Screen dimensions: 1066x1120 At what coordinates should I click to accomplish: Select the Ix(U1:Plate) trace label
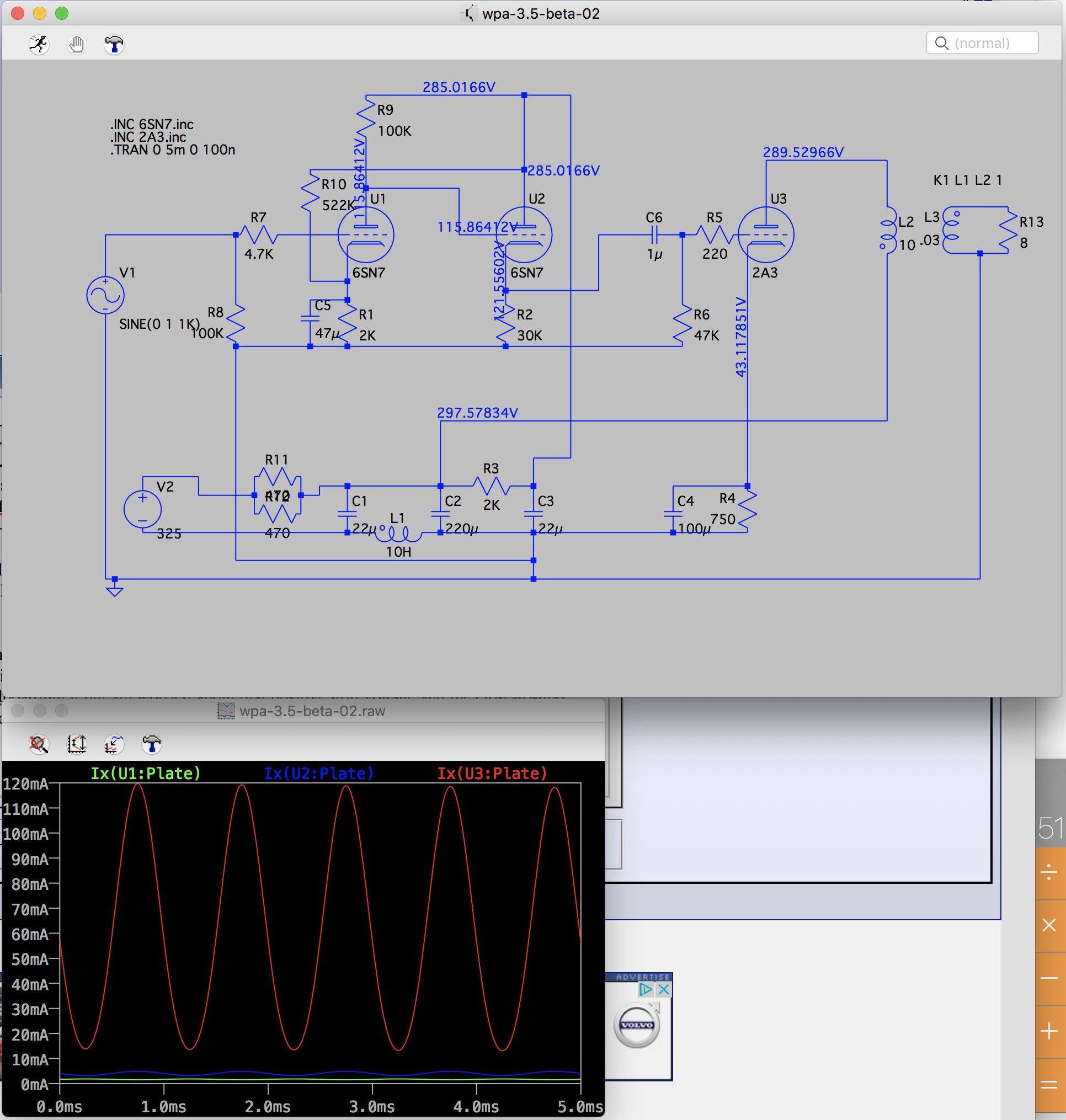pos(146,774)
